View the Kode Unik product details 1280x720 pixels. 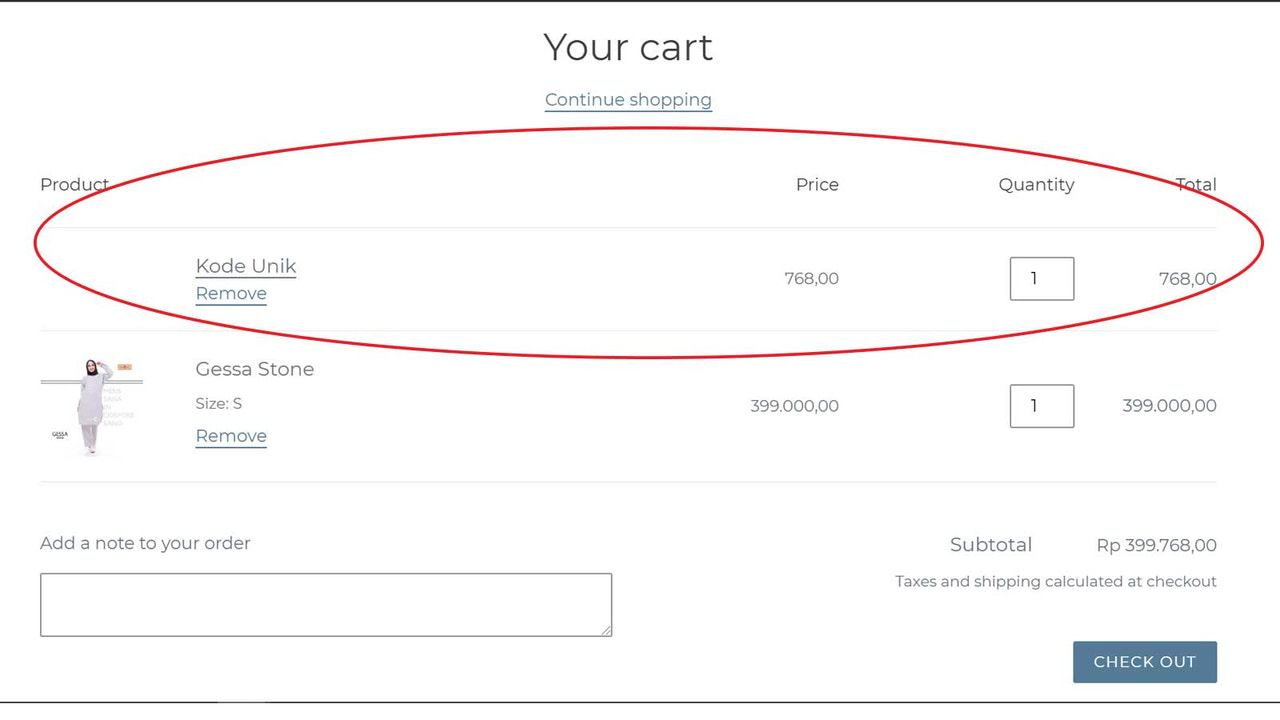246,266
